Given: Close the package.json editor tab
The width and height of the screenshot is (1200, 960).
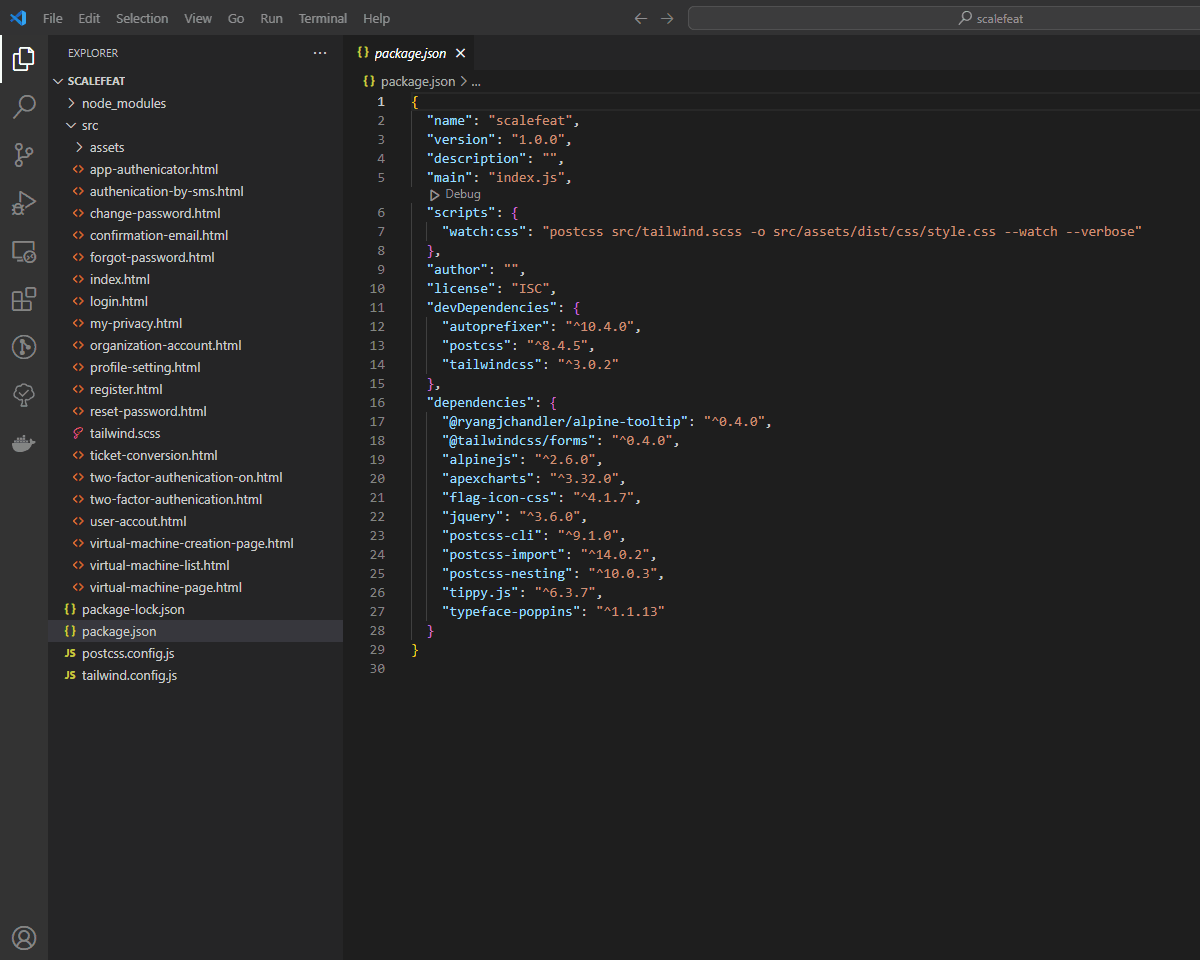Looking at the screenshot, I should point(460,53).
